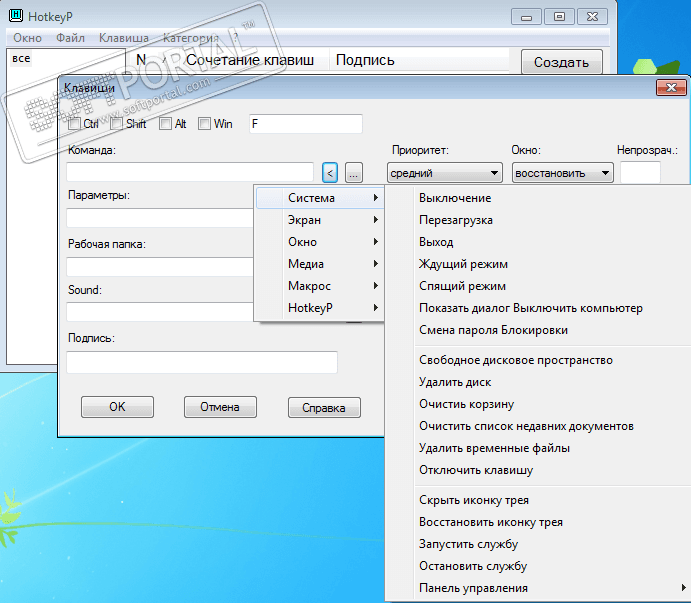The image size is (691, 603).
Task: Check the Win modifier checkbox
Action: pyautogui.click(x=204, y=124)
